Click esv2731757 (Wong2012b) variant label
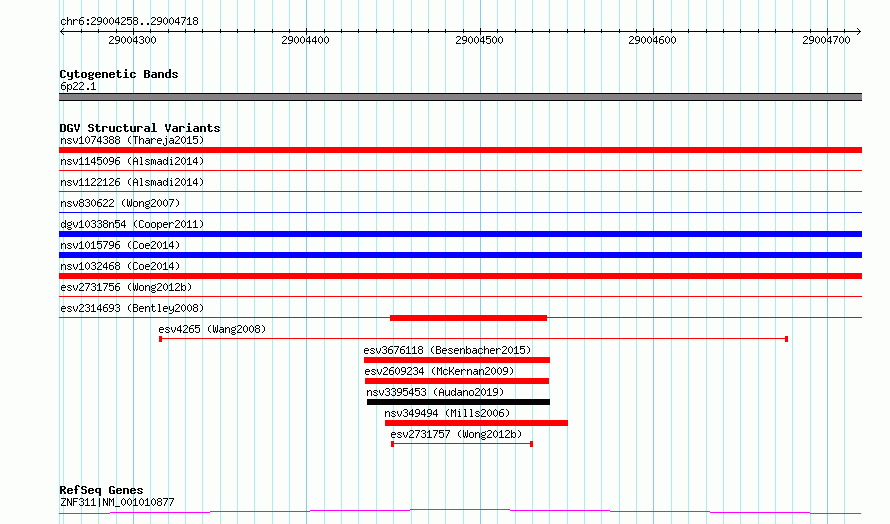The width and height of the screenshot is (890, 524). coord(456,434)
